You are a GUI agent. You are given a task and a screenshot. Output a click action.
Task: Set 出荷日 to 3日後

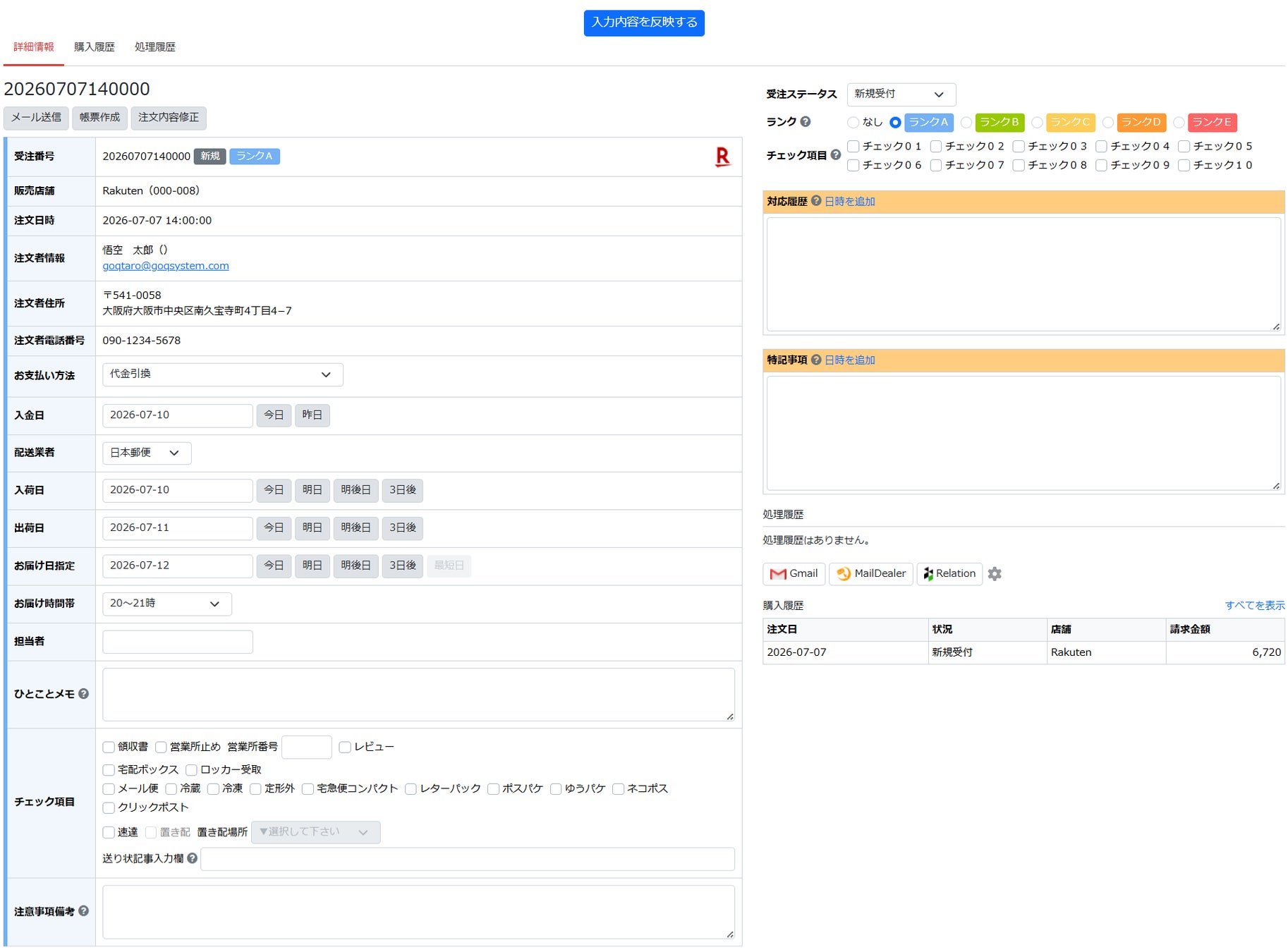[x=403, y=528]
